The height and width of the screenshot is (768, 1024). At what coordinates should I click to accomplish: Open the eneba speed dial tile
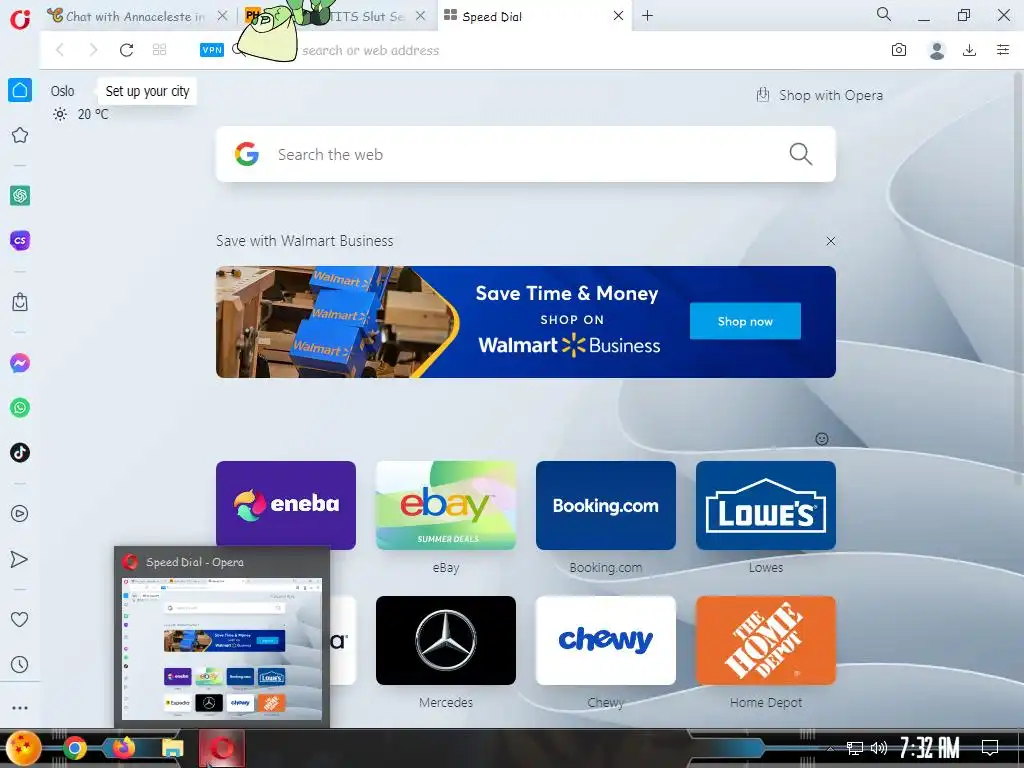[x=286, y=505]
